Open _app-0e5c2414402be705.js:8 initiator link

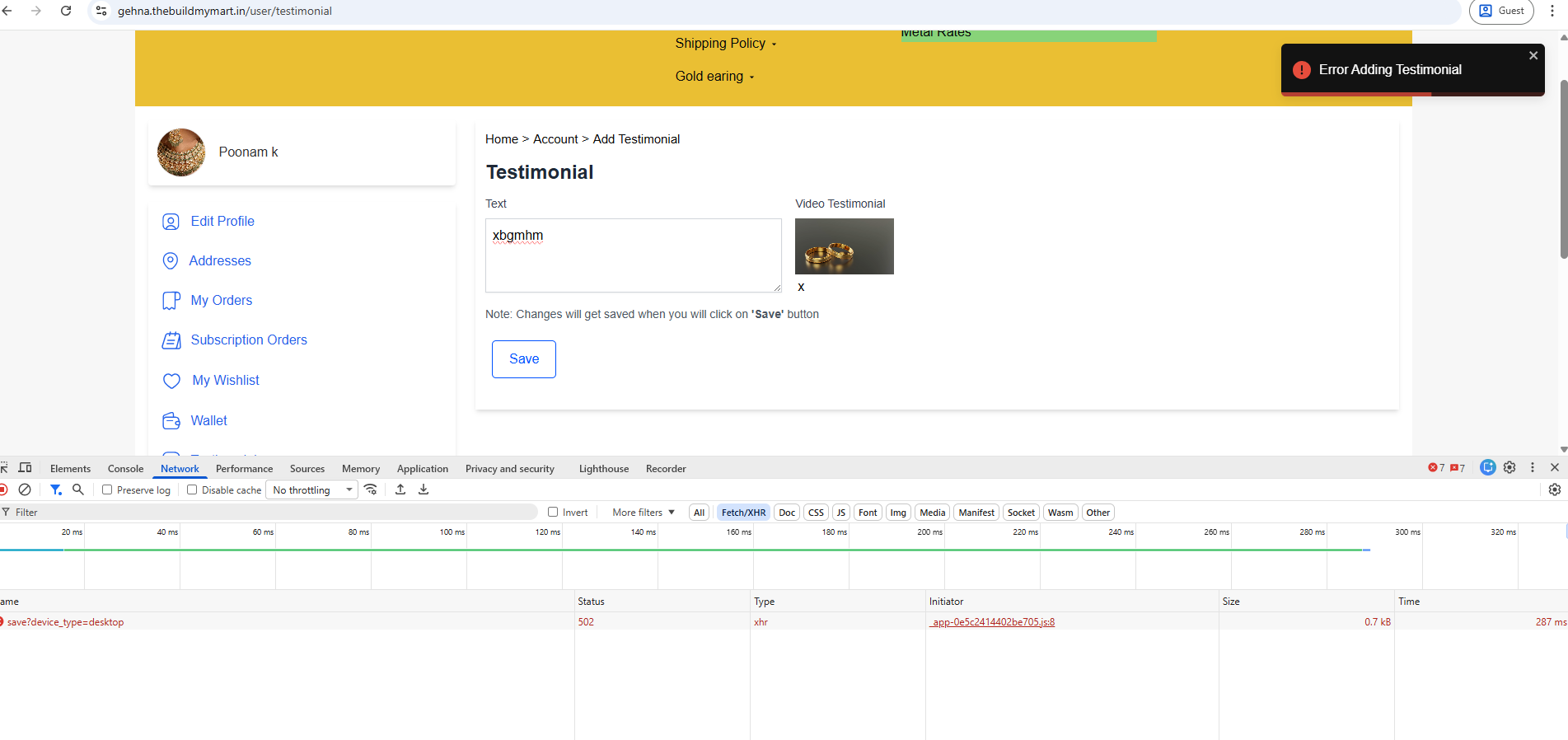pyautogui.click(x=992, y=621)
